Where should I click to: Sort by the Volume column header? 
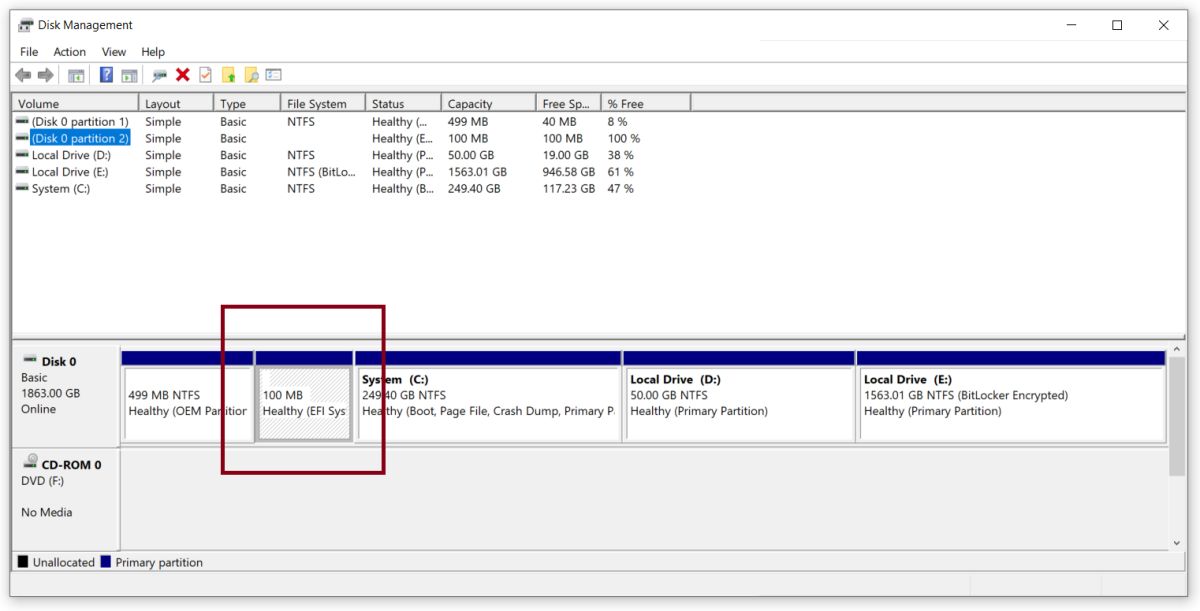pyautogui.click(x=75, y=103)
